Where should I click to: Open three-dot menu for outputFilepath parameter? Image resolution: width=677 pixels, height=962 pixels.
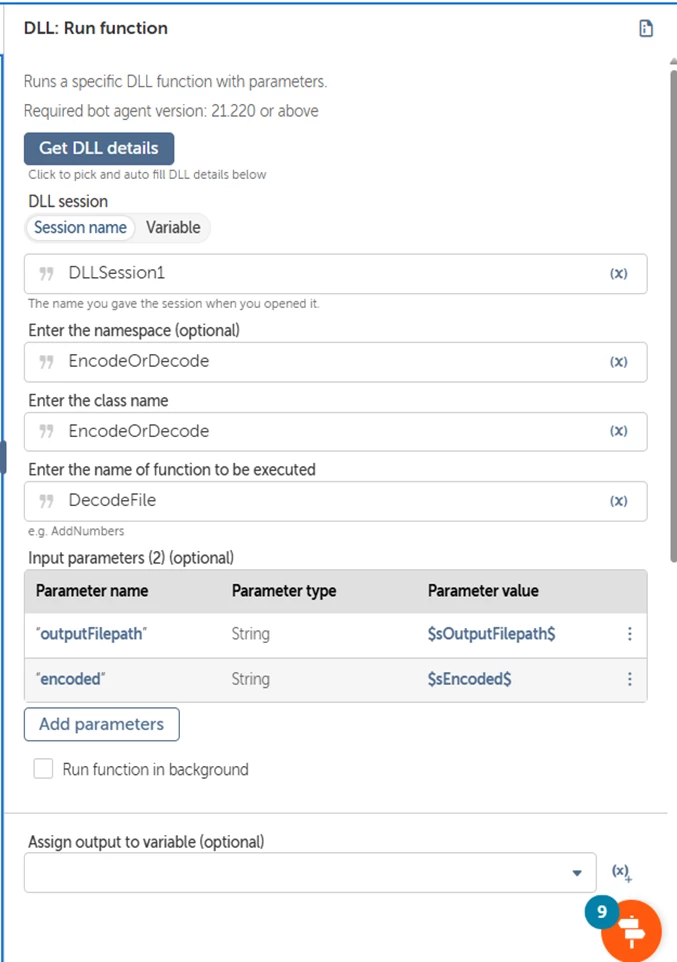tap(629, 634)
